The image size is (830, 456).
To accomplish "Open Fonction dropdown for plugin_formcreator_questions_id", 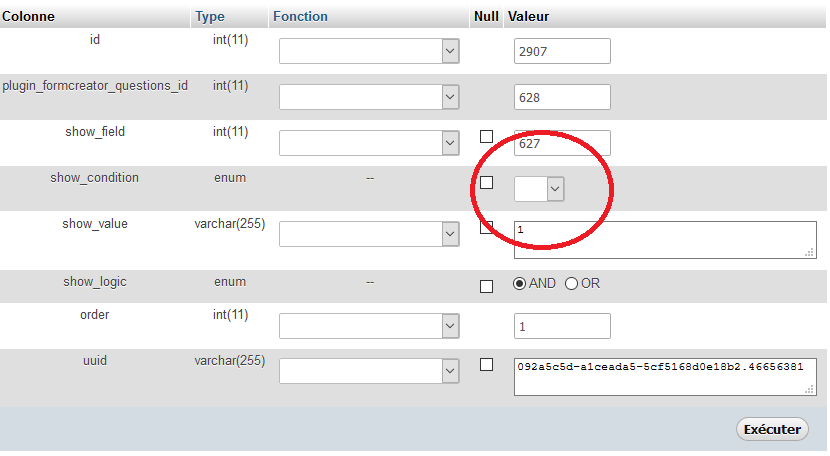I will pyautogui.click(x=369, y=97).
